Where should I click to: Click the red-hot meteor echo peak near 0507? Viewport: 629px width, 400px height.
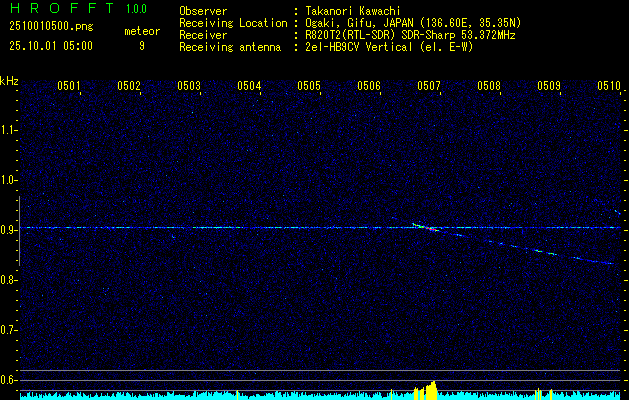click(432, 229)
